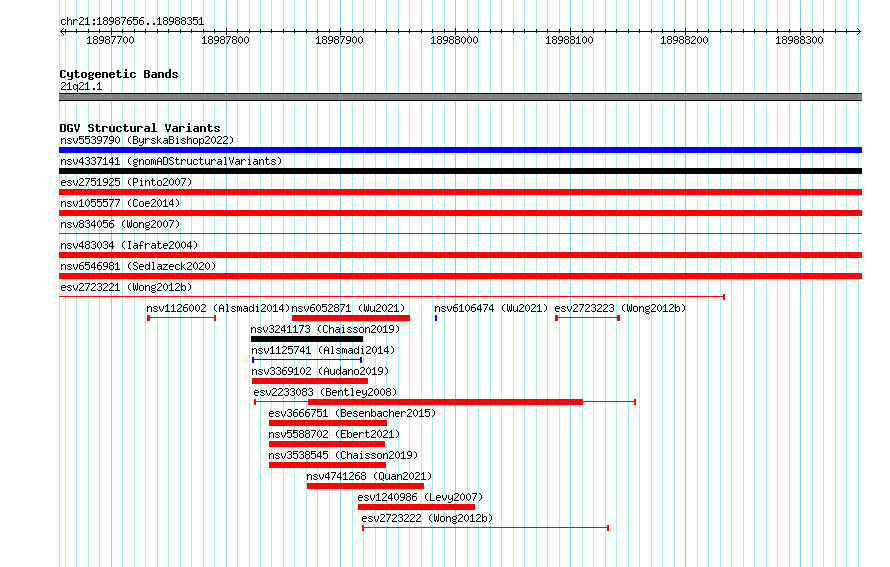The width and height of the screenshot is (890, 567).
Task: Click the chr21:18987656..18988351 range text
Action: (x=132, y=21)
